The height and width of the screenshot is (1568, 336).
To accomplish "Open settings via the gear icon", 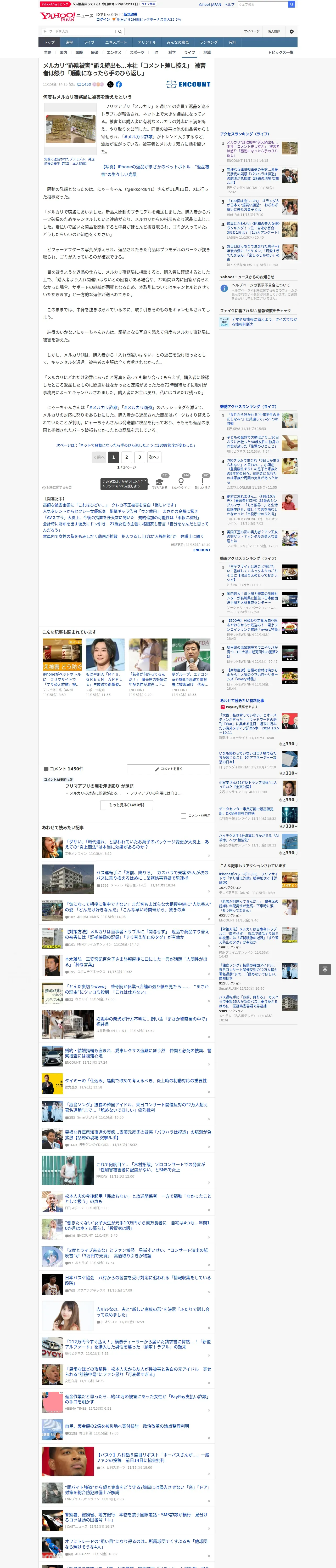I will coord(292,32).
